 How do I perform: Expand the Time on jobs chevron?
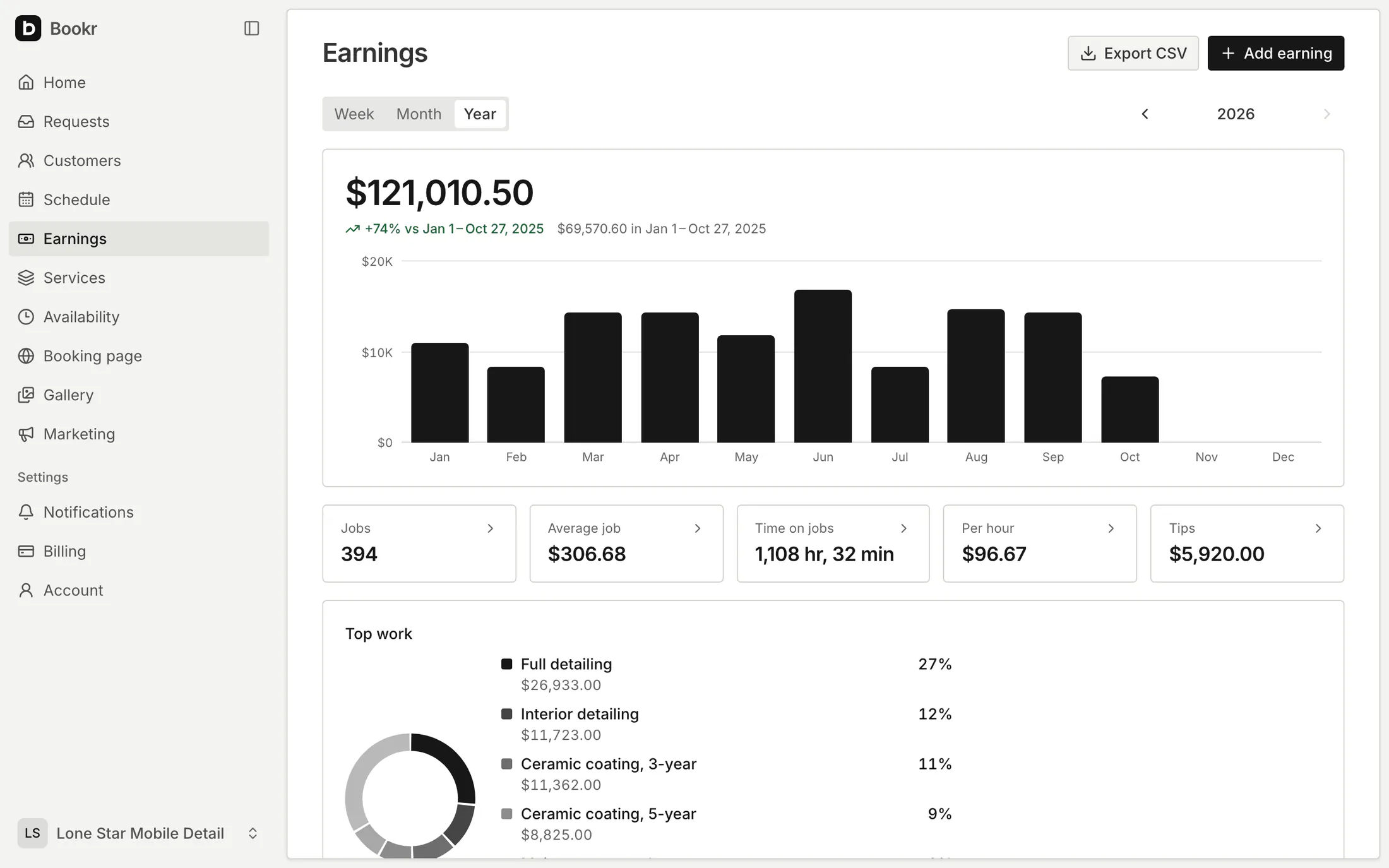point(903,528)
